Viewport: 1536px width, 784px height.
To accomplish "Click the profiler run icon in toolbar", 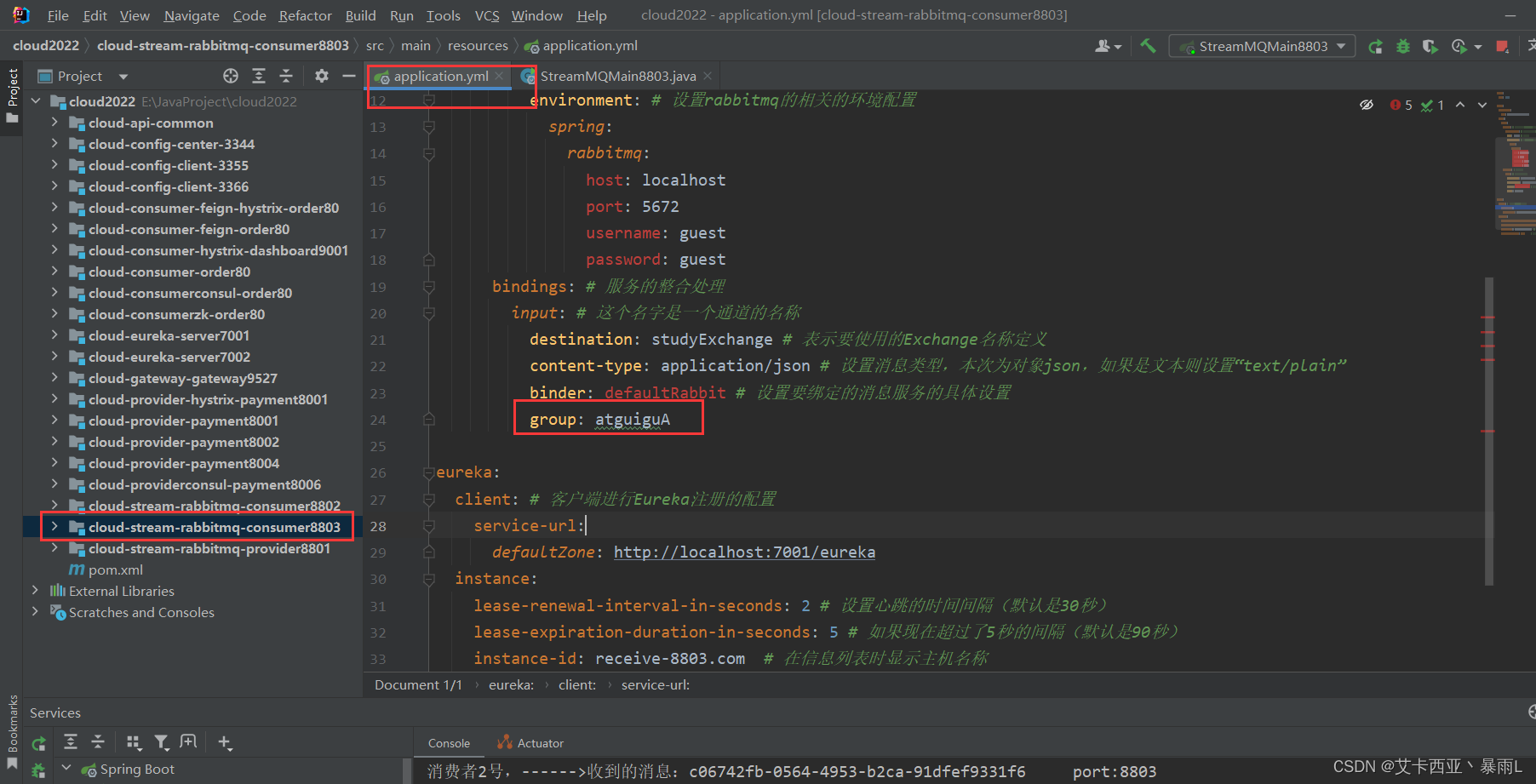I will [x=1460, y=47].
